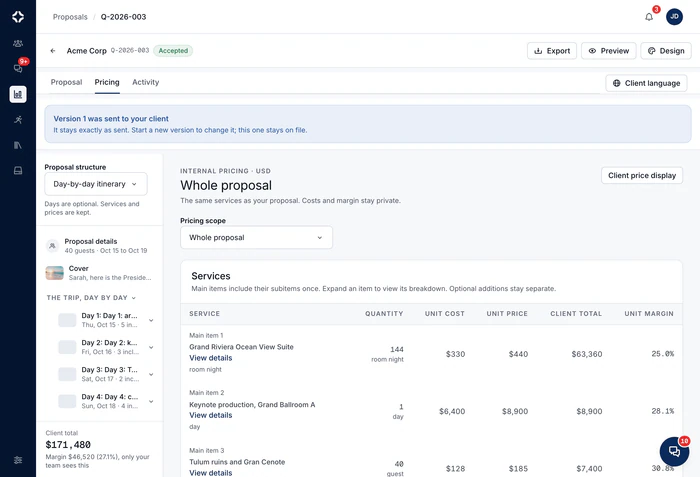Click the $171,480 client total amount
700x477 pixels.
pos(68,445)
